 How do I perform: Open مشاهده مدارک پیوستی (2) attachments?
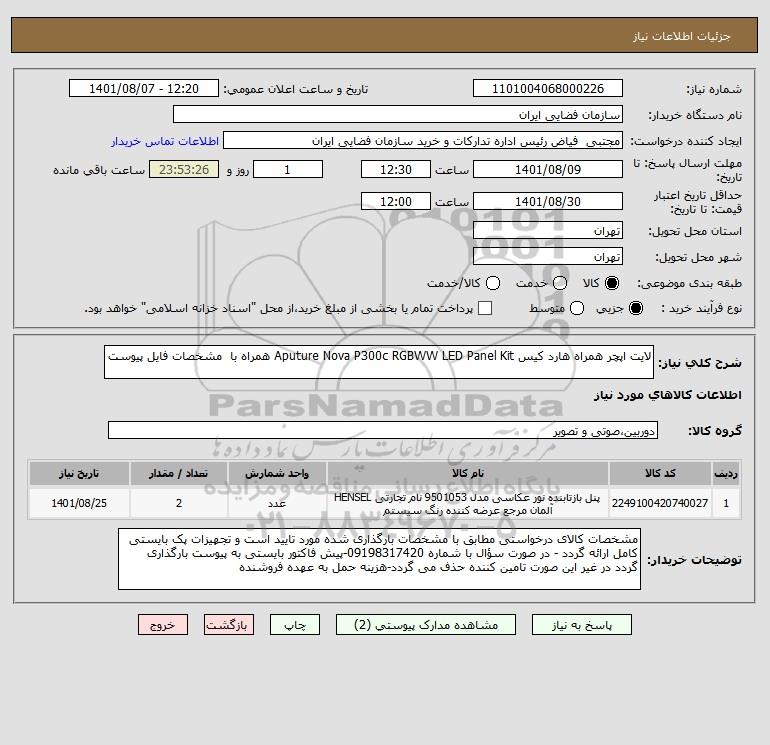click(426, 625)
